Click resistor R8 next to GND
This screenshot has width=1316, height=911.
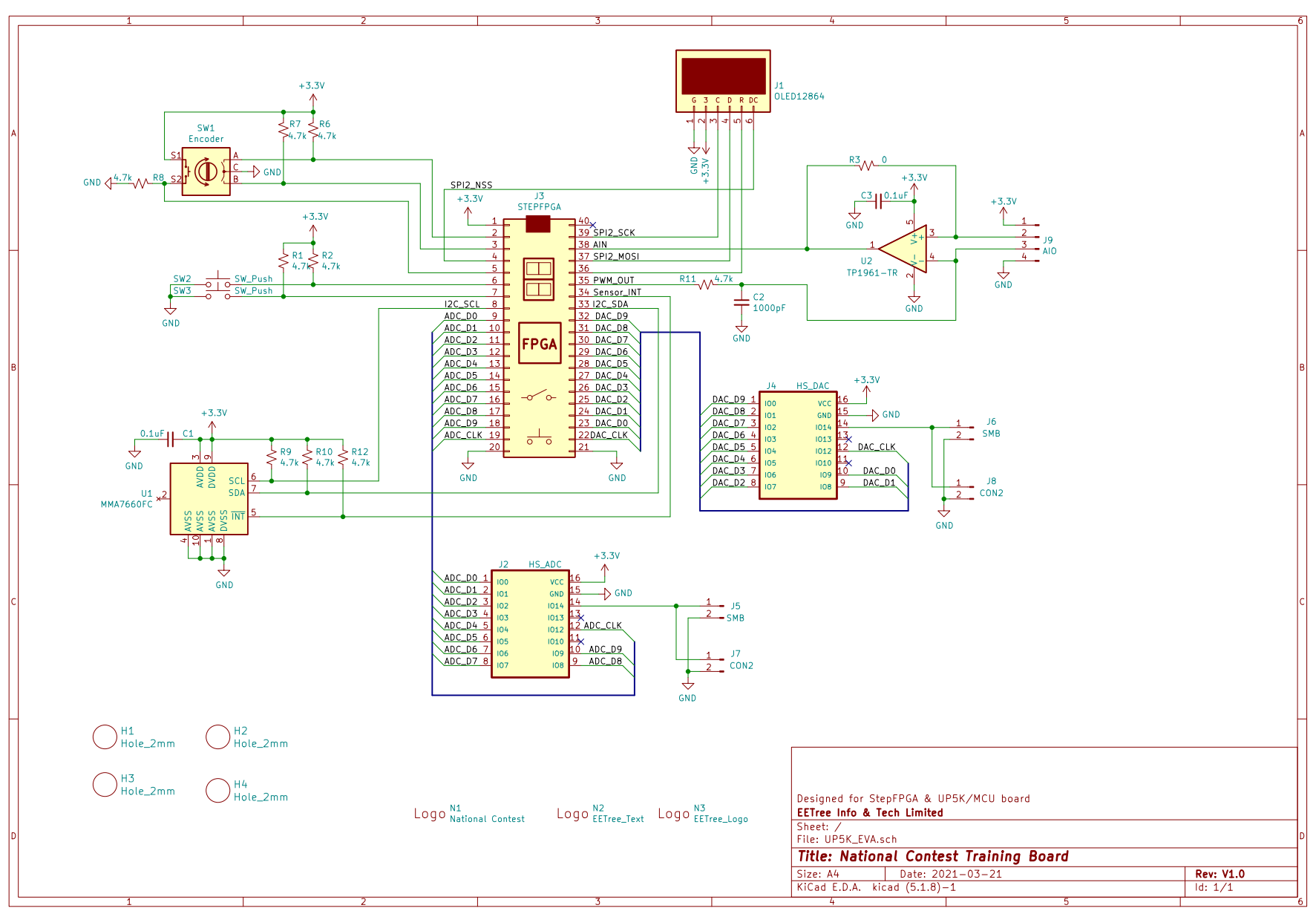[141, 183]
